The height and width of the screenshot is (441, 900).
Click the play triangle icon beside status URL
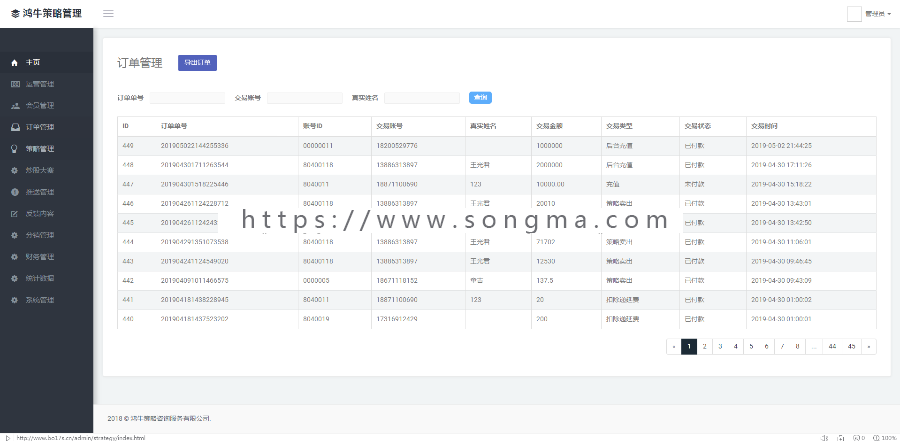(x=7, y=438)
